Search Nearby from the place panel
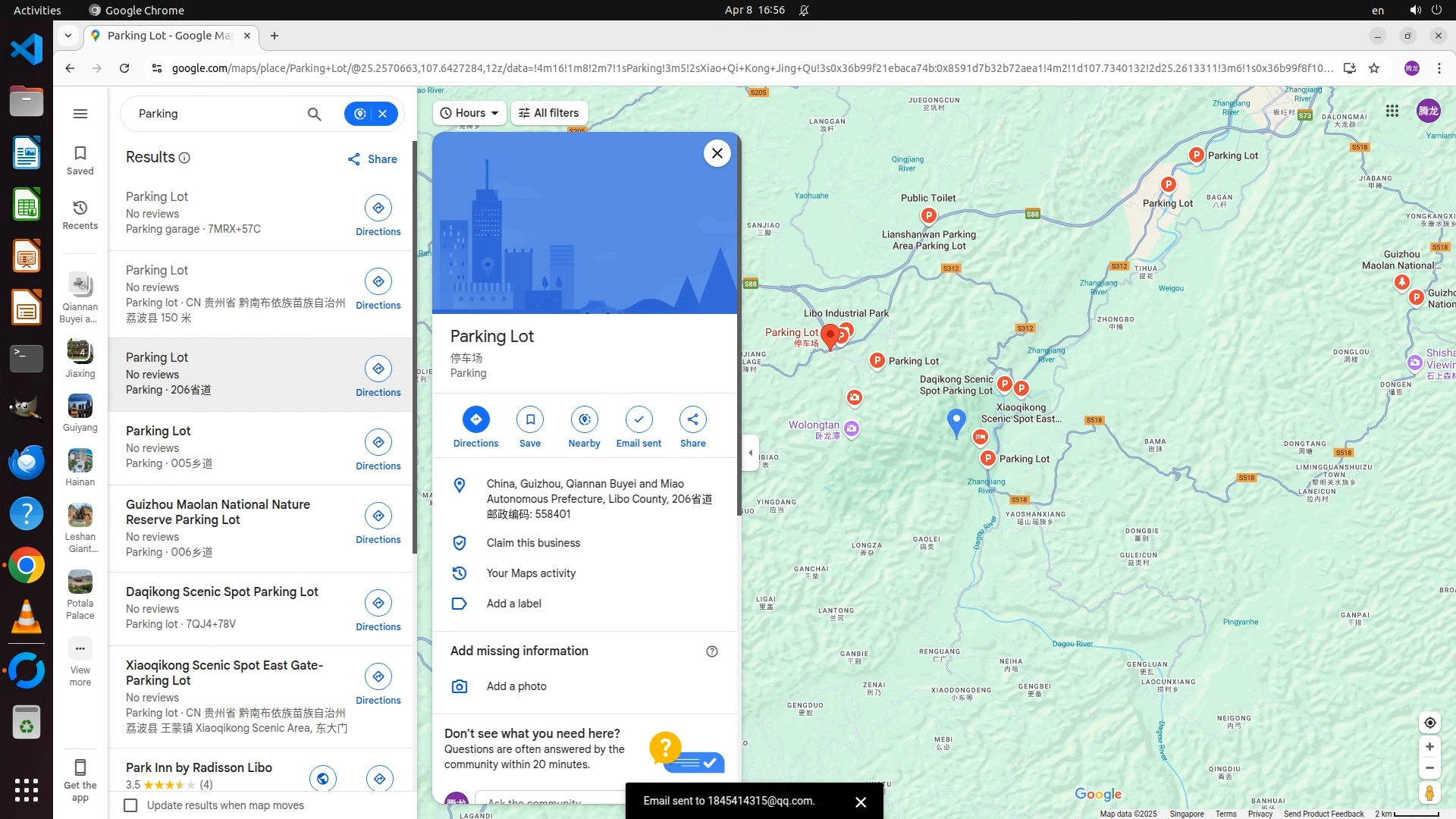Image resolution: width=1456 pixels, height=819 pixels. 584,419
